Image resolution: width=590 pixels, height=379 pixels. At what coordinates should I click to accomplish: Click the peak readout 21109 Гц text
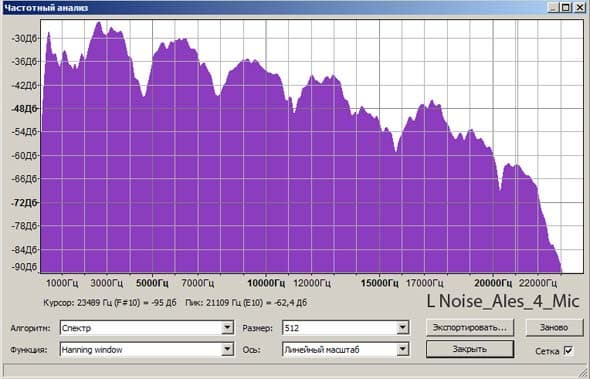coord(246,303)
